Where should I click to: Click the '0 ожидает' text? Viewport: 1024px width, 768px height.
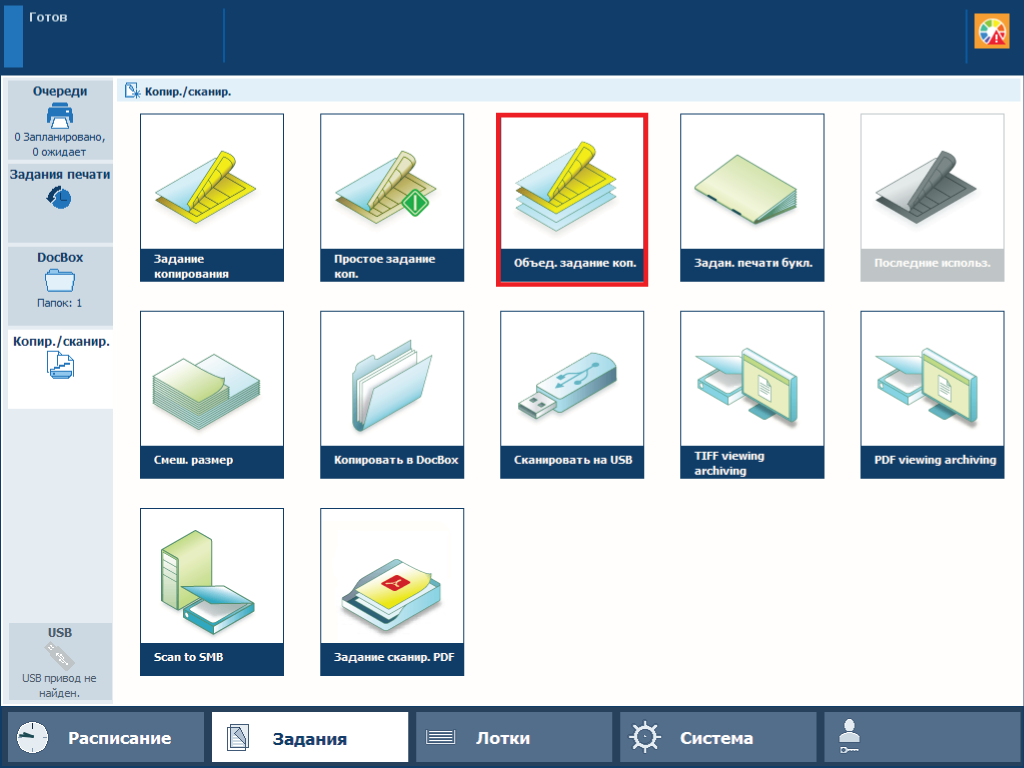coord(59,152)
